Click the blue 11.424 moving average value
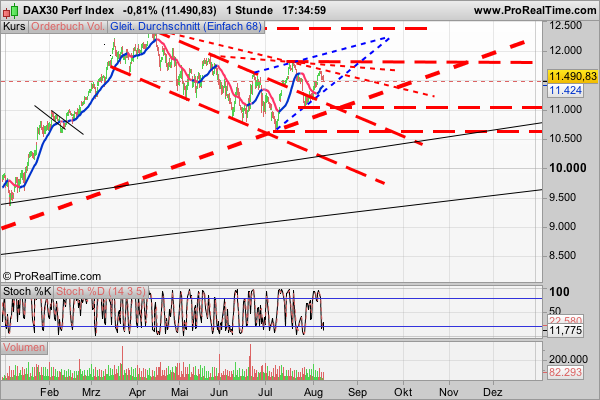This screenshot has height=400, width=600. (566, 90)
